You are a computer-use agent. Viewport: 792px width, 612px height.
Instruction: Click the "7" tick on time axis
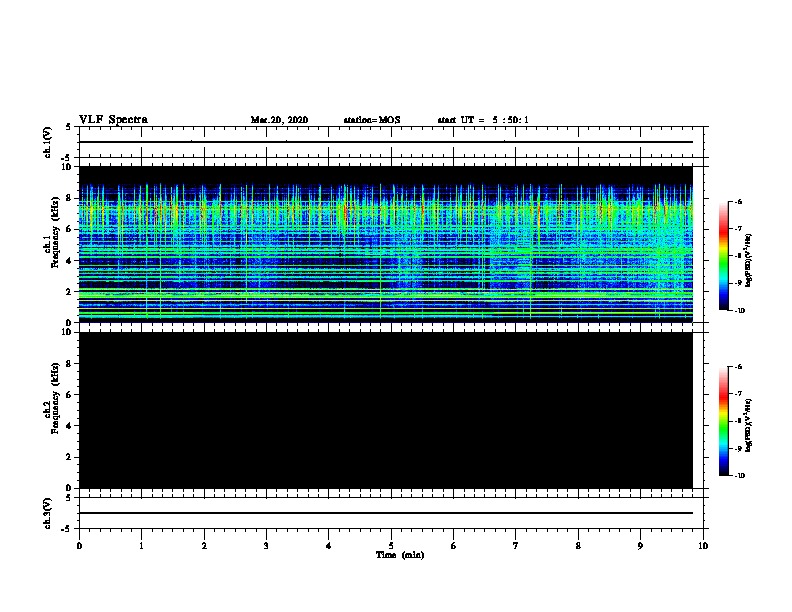[516, 546]
